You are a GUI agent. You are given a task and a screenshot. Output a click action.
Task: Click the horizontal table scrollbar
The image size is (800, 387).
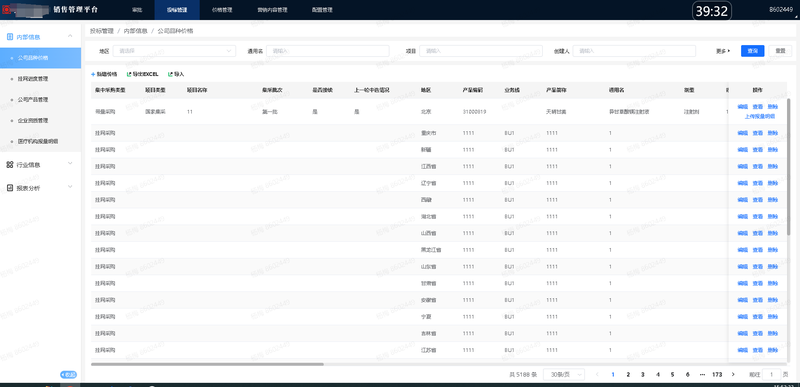pos(207,364)
